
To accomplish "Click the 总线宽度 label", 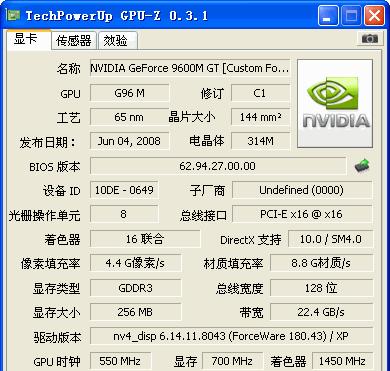I will 239,289.
